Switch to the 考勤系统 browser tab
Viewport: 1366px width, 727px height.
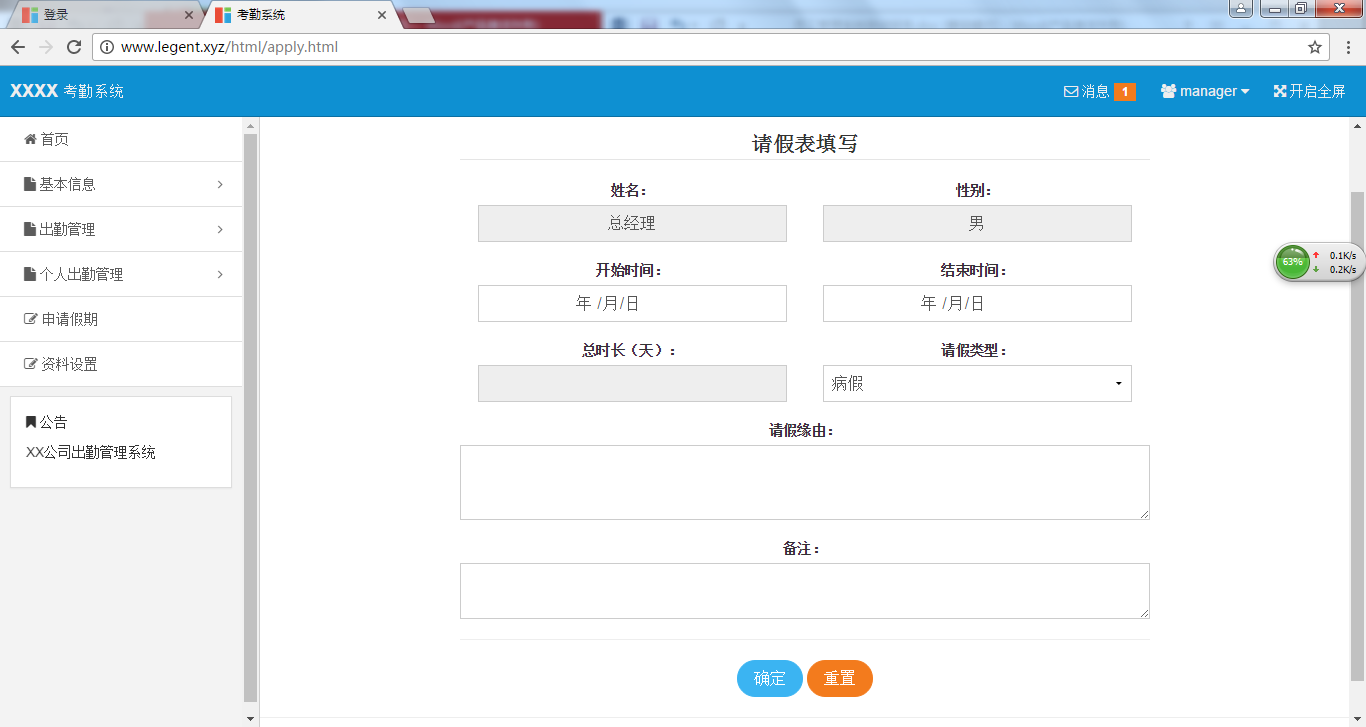300,15
